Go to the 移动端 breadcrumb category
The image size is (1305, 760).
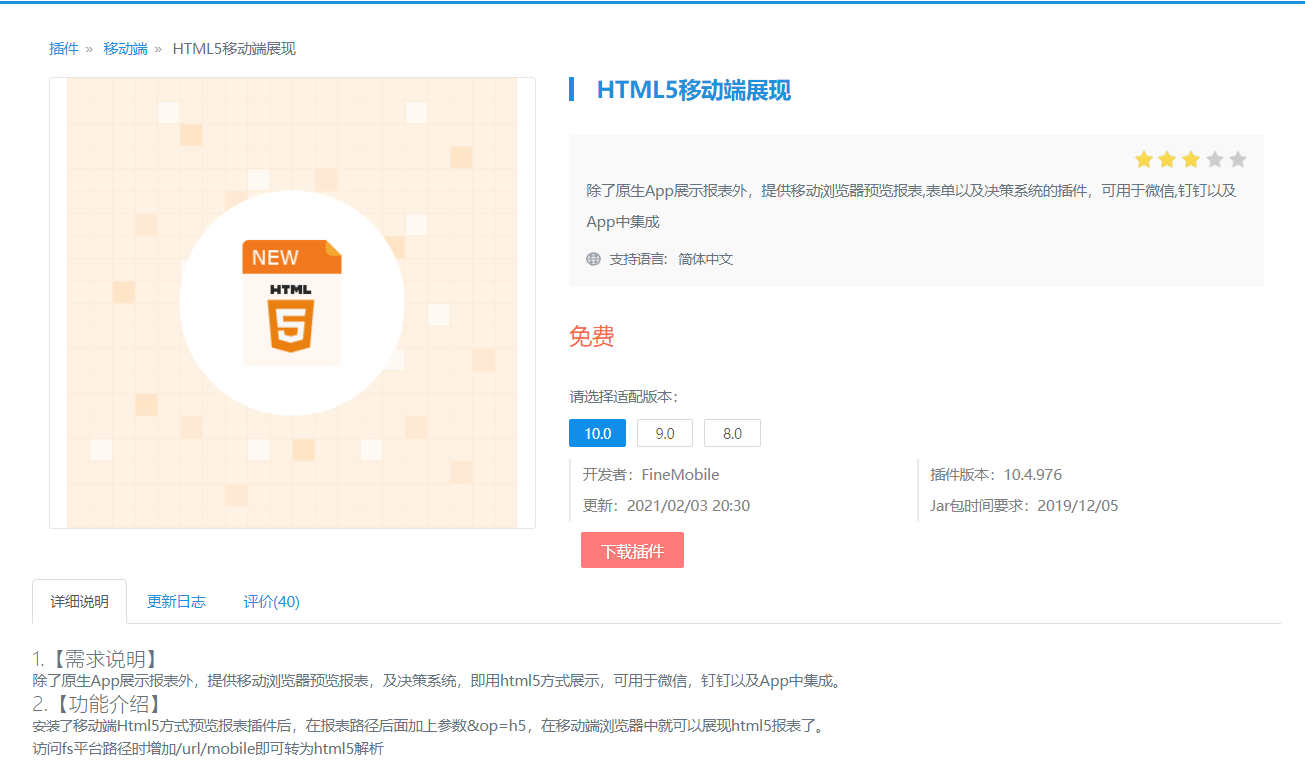125,49
